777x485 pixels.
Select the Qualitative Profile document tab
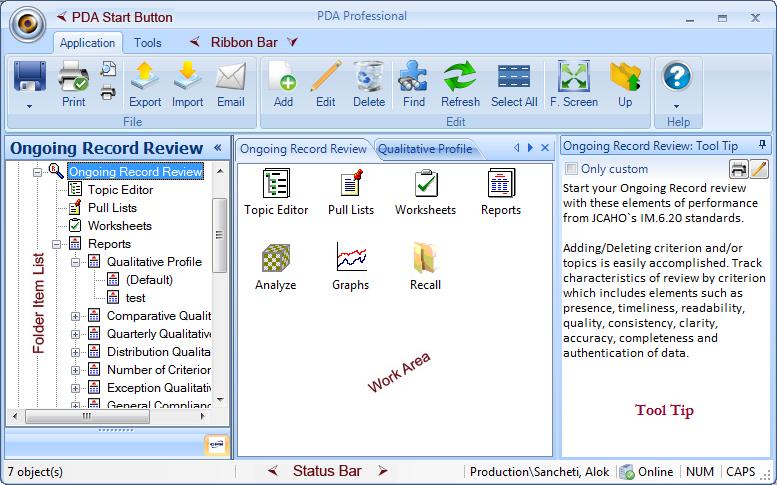(x=425, y=149)
